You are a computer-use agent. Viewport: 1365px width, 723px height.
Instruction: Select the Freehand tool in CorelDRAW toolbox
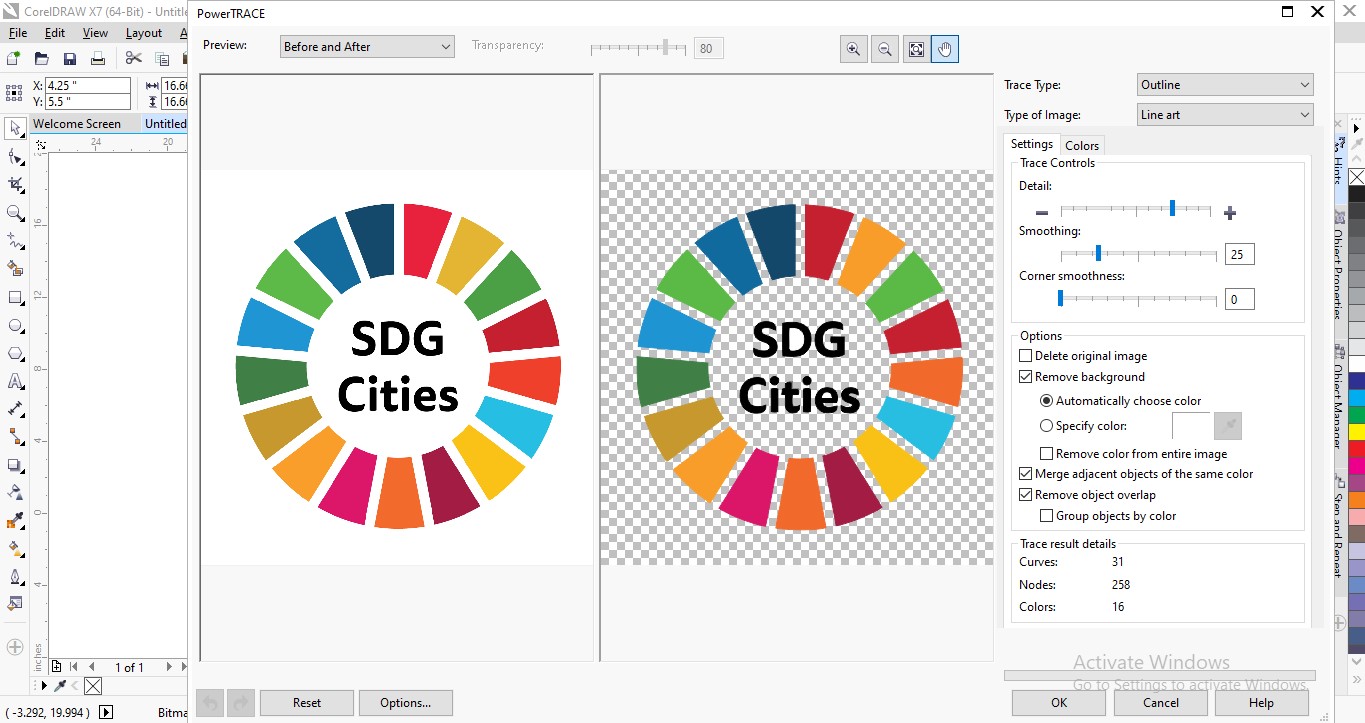[15, 241]
